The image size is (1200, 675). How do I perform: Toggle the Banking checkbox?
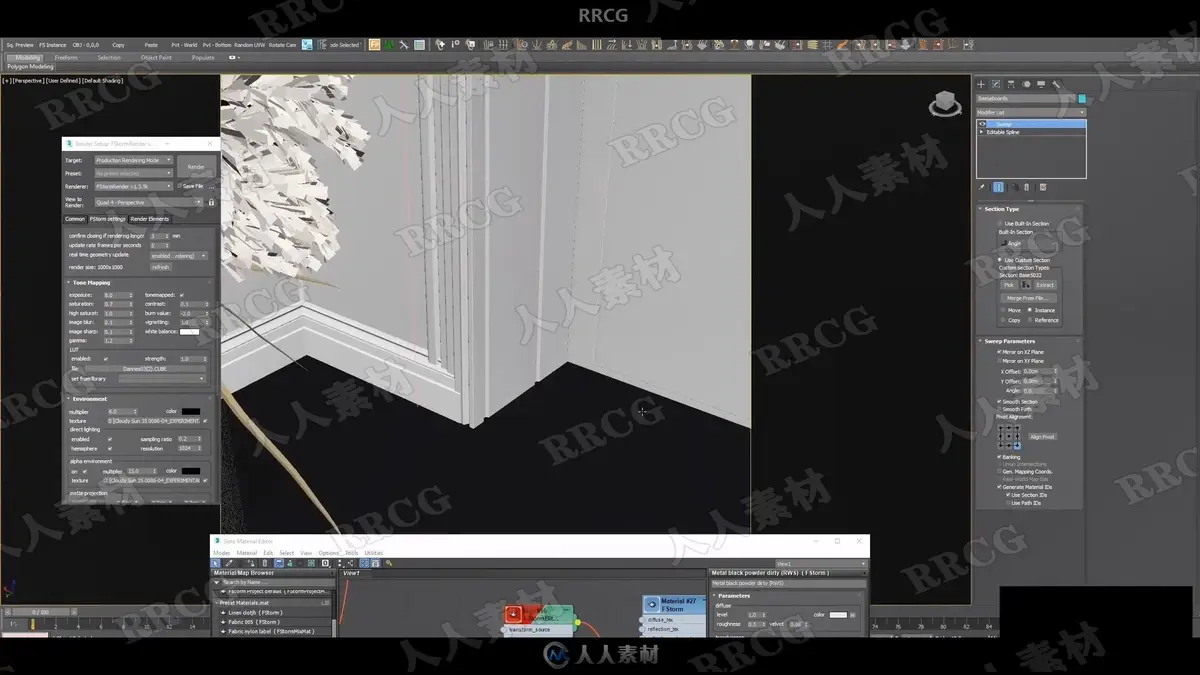coord(999,457)
